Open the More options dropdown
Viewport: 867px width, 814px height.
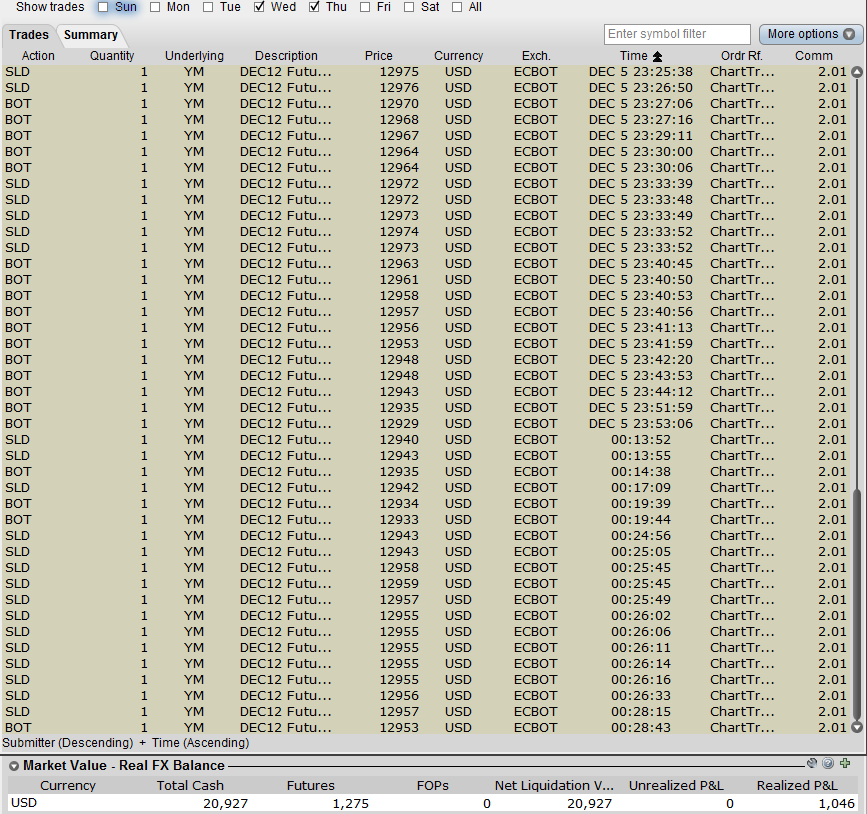[x=810, y=34]
